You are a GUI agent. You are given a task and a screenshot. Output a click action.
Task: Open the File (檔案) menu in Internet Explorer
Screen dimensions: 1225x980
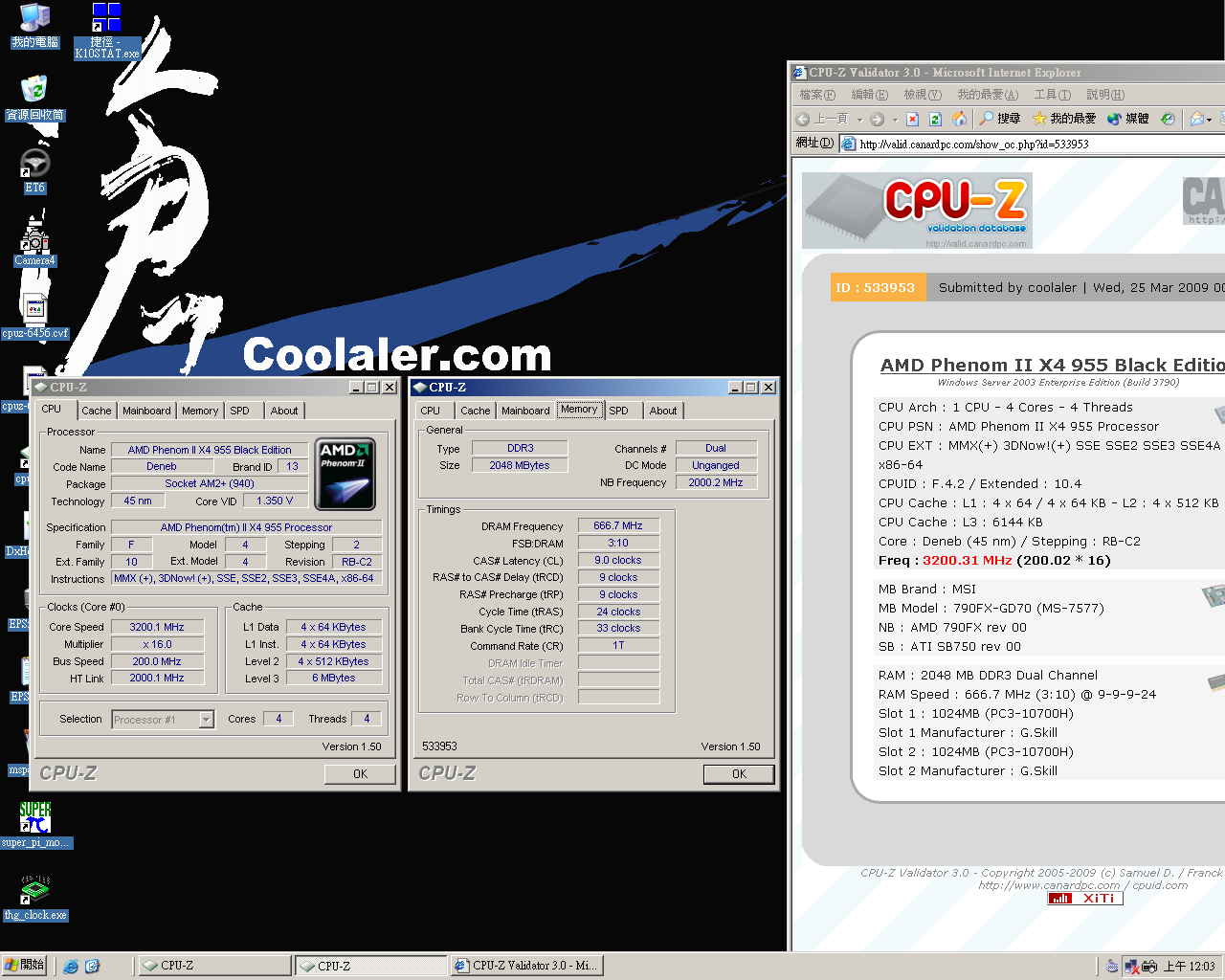817,95
